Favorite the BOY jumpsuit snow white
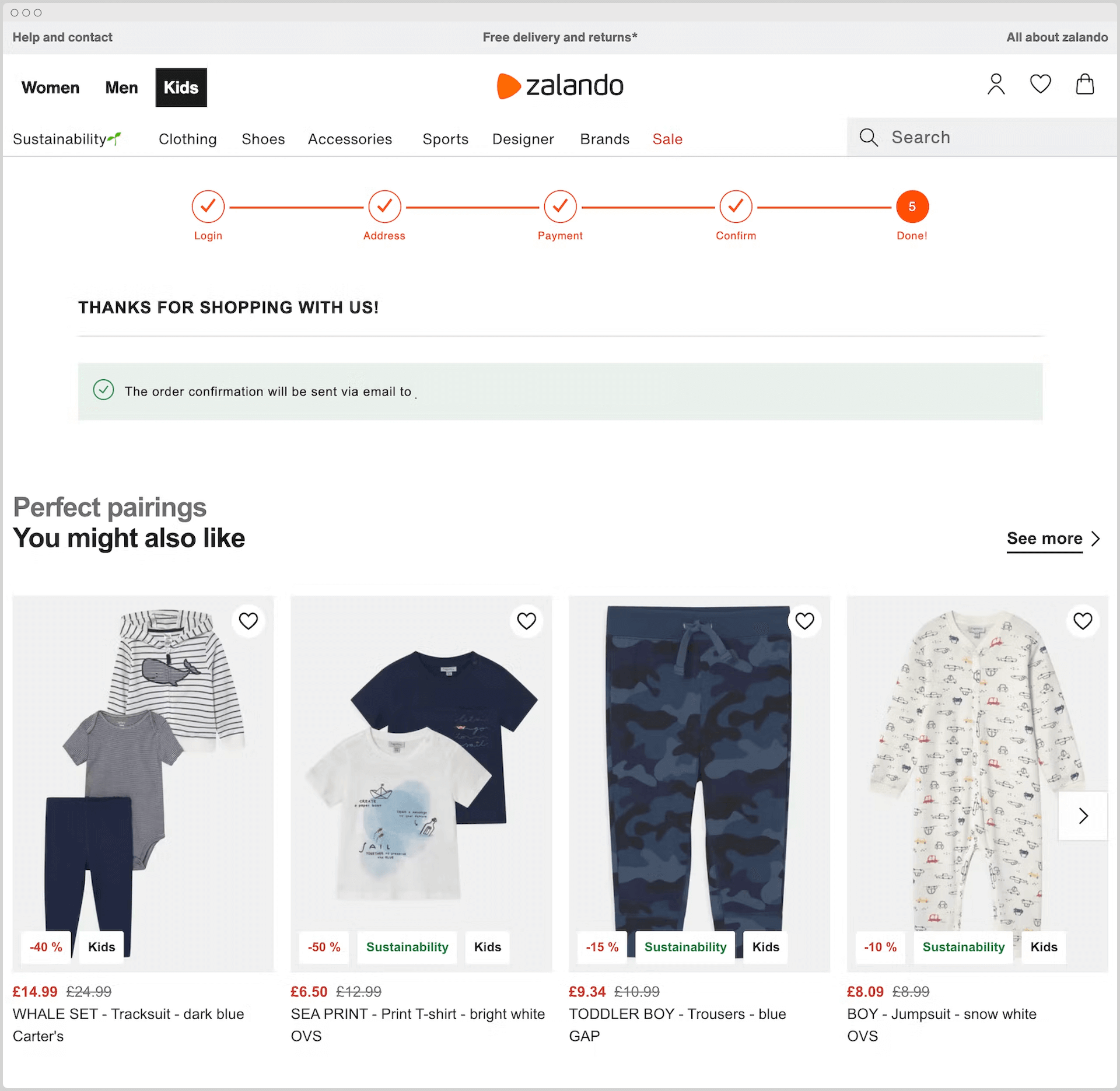The height and width of the screenshot is (1091, 1120). 1083,621
